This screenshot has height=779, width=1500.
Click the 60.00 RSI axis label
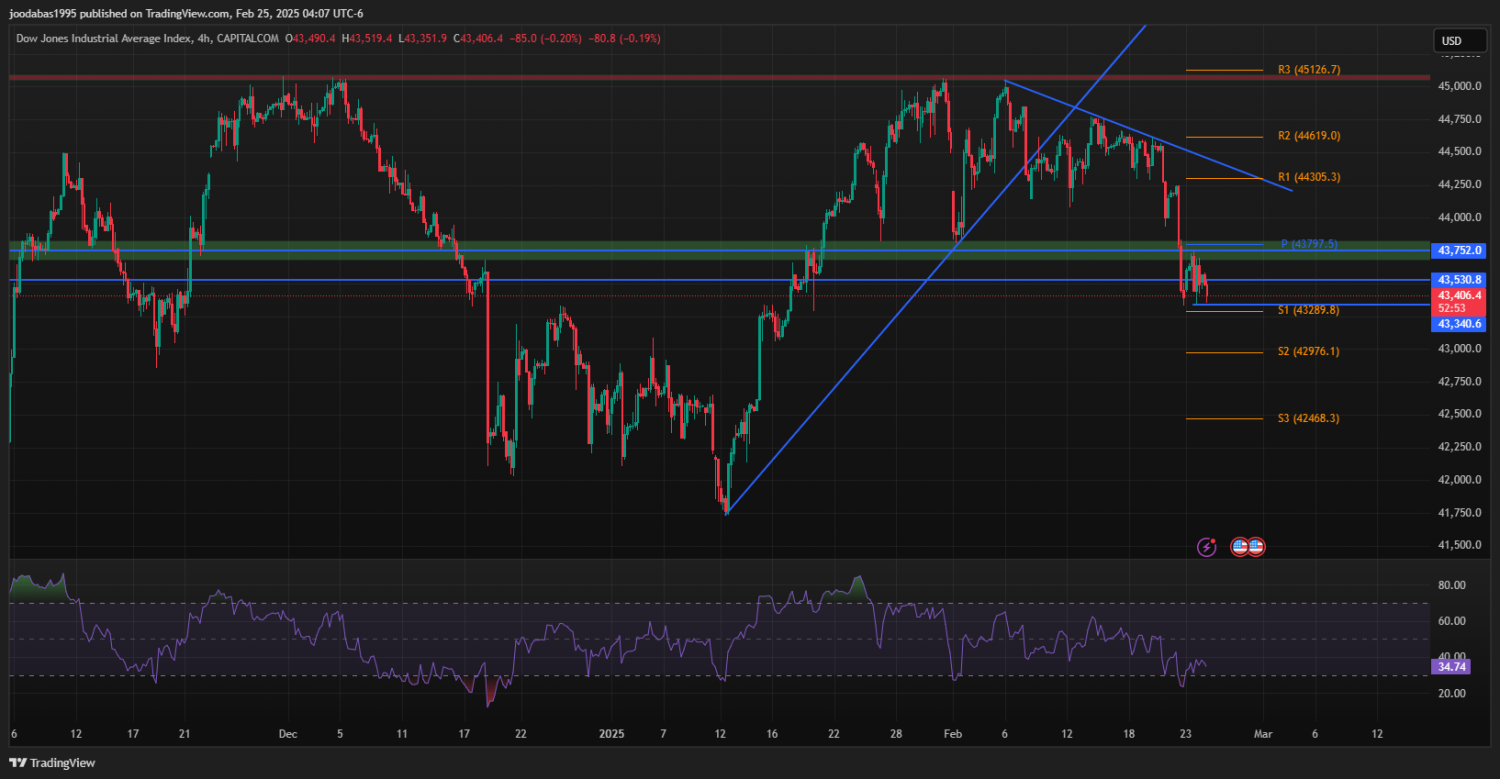pos(1452,621)
